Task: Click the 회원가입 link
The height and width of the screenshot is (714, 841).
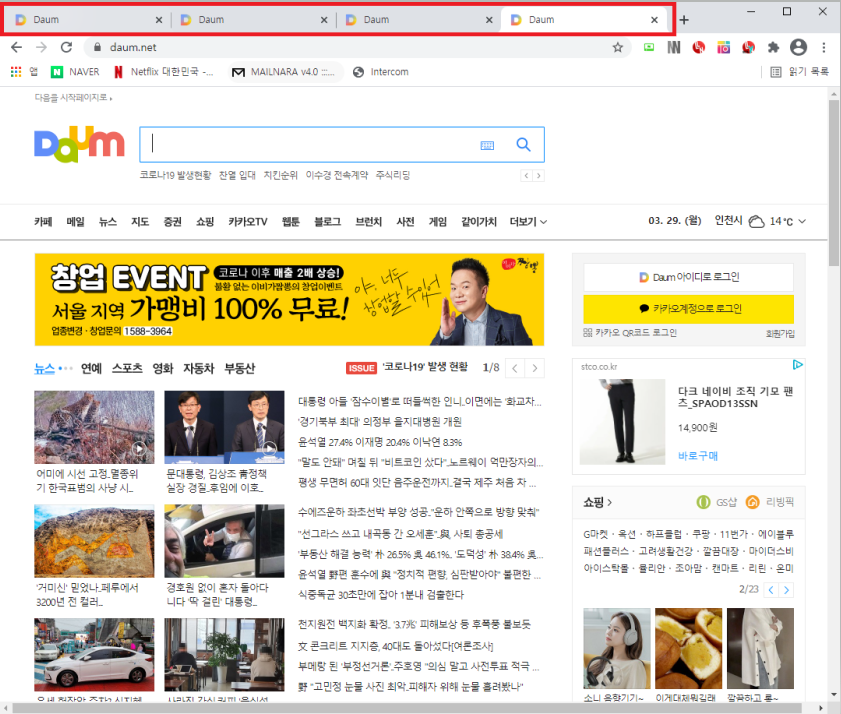Action: click(780, 334)
